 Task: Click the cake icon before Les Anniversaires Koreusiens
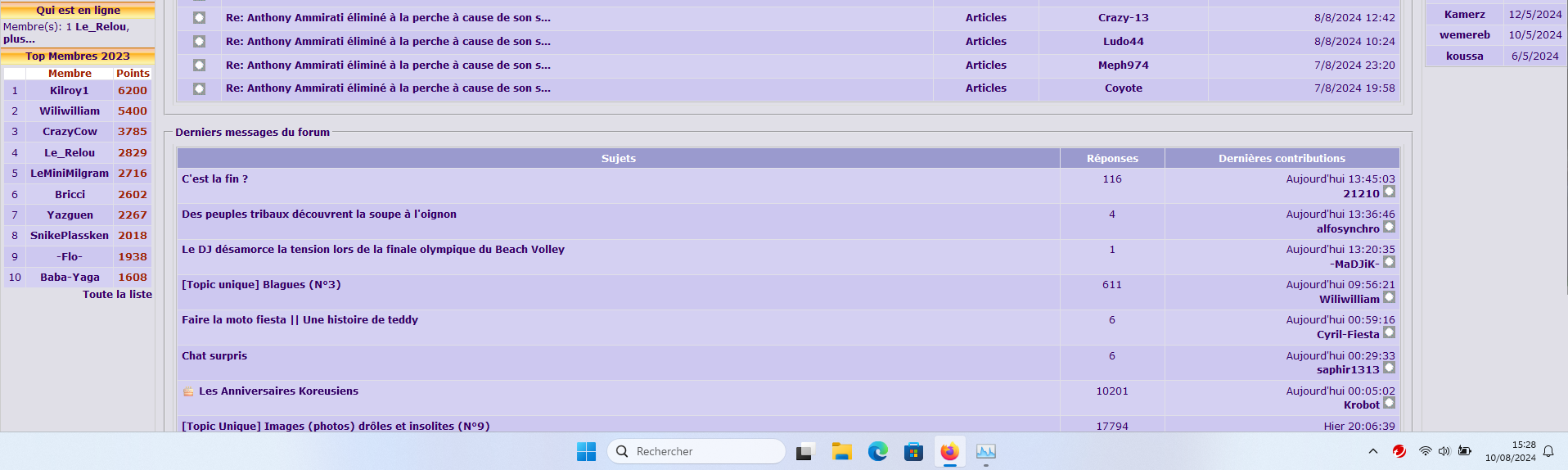coord(188,391)
